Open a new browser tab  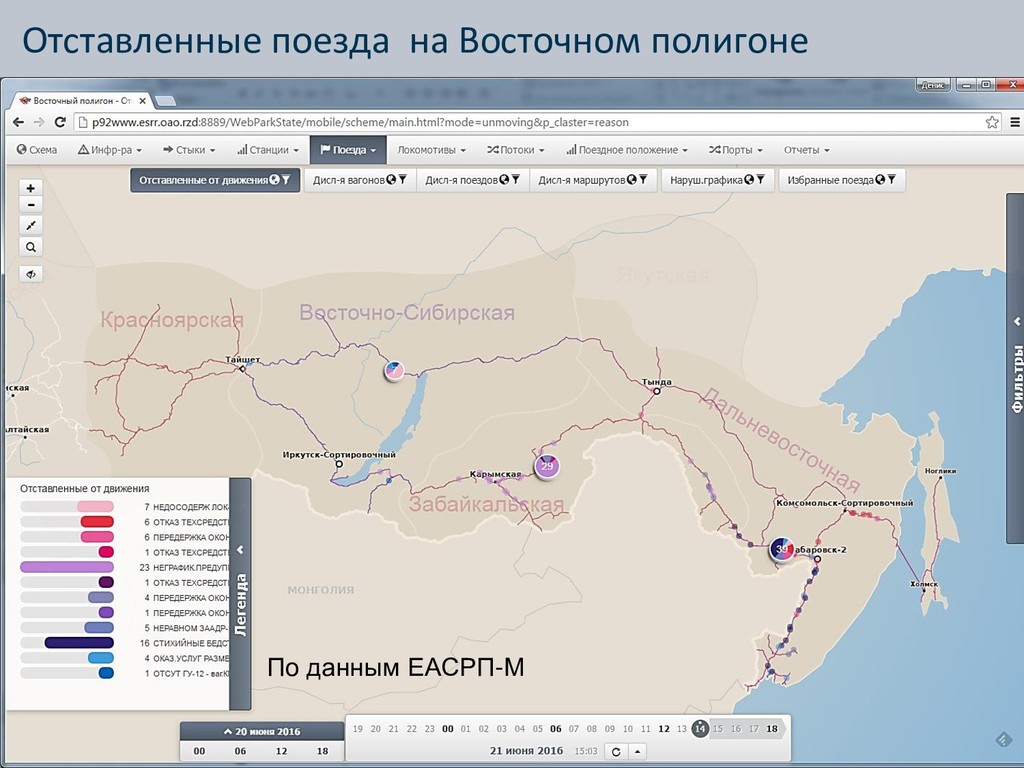(x=165, y=101)
